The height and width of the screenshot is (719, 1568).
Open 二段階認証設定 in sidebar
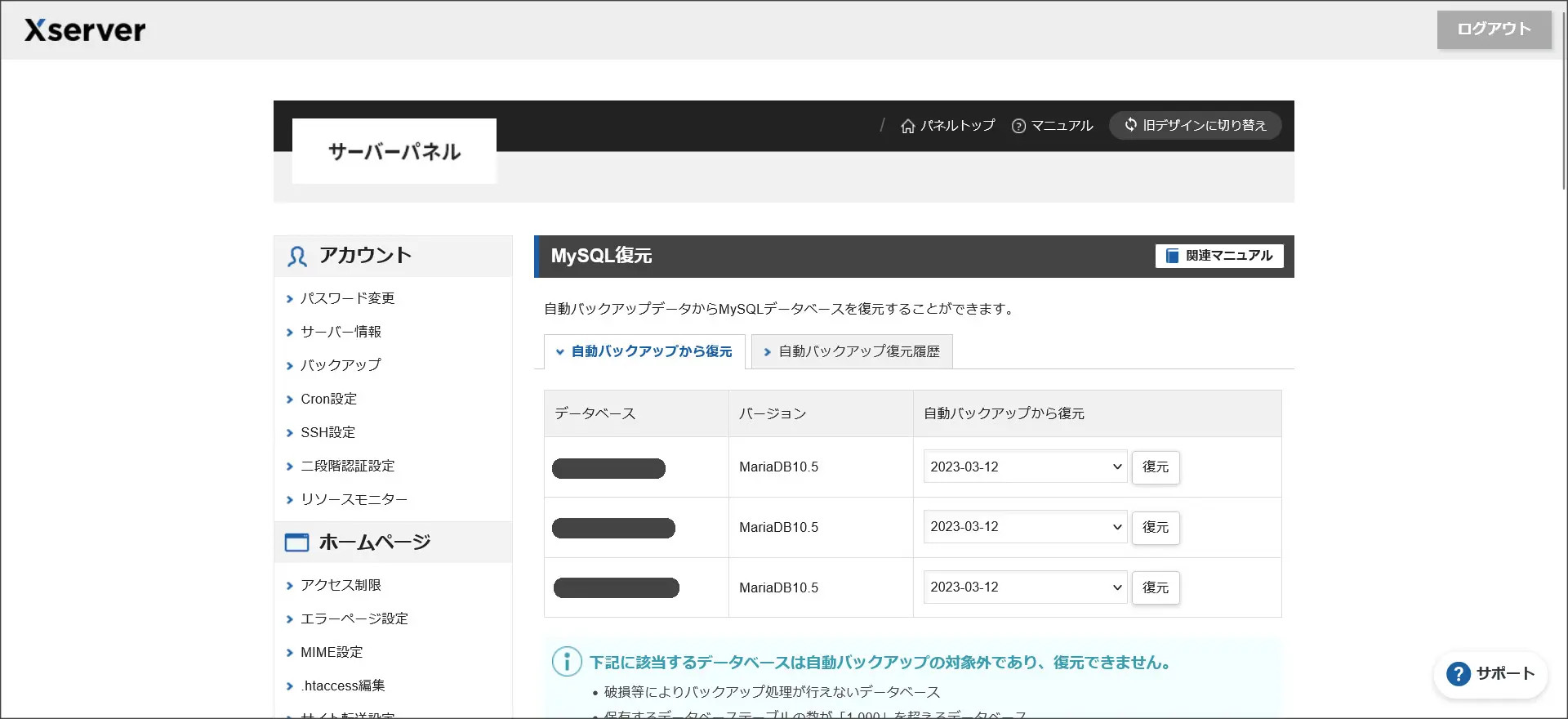pos(348,467)
